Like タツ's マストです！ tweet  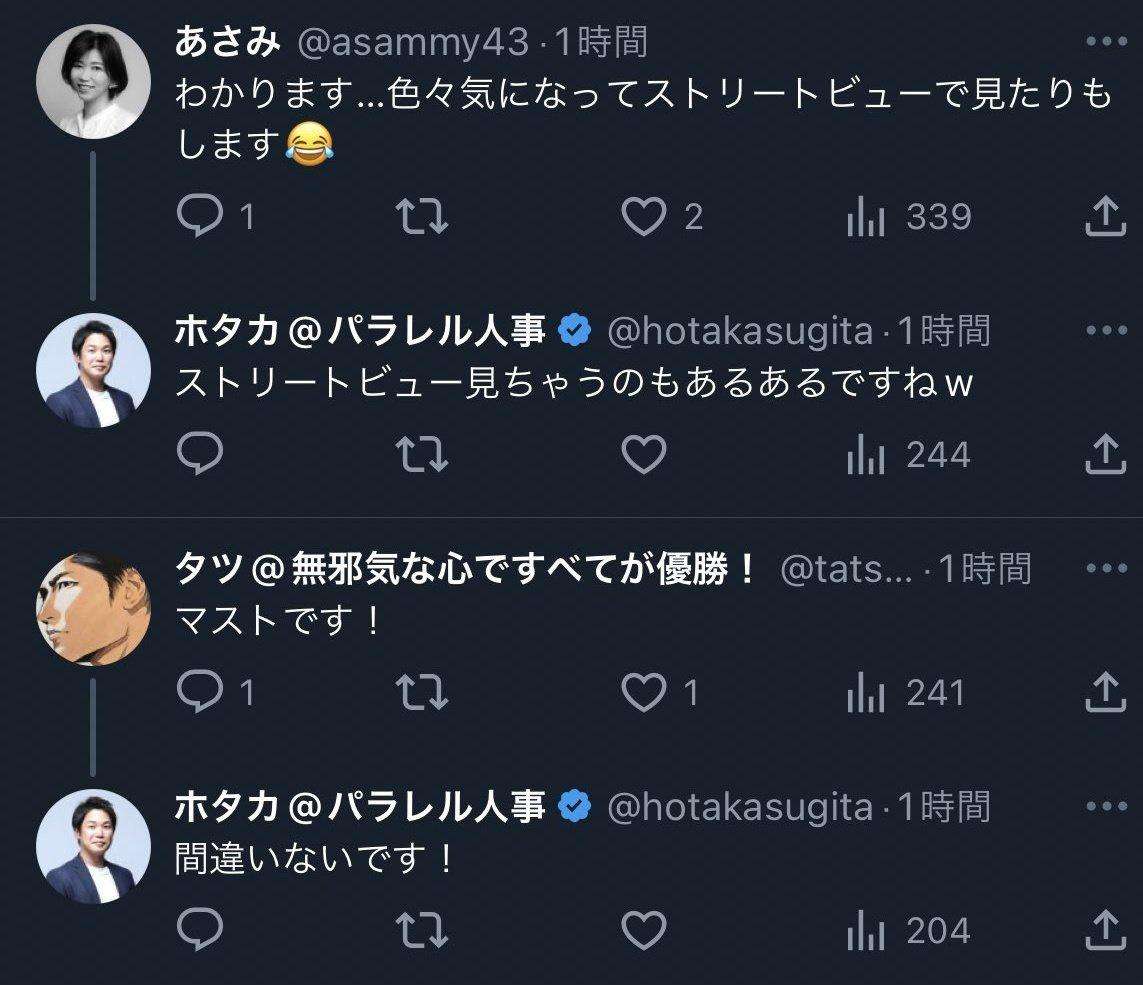pos(644,693)
